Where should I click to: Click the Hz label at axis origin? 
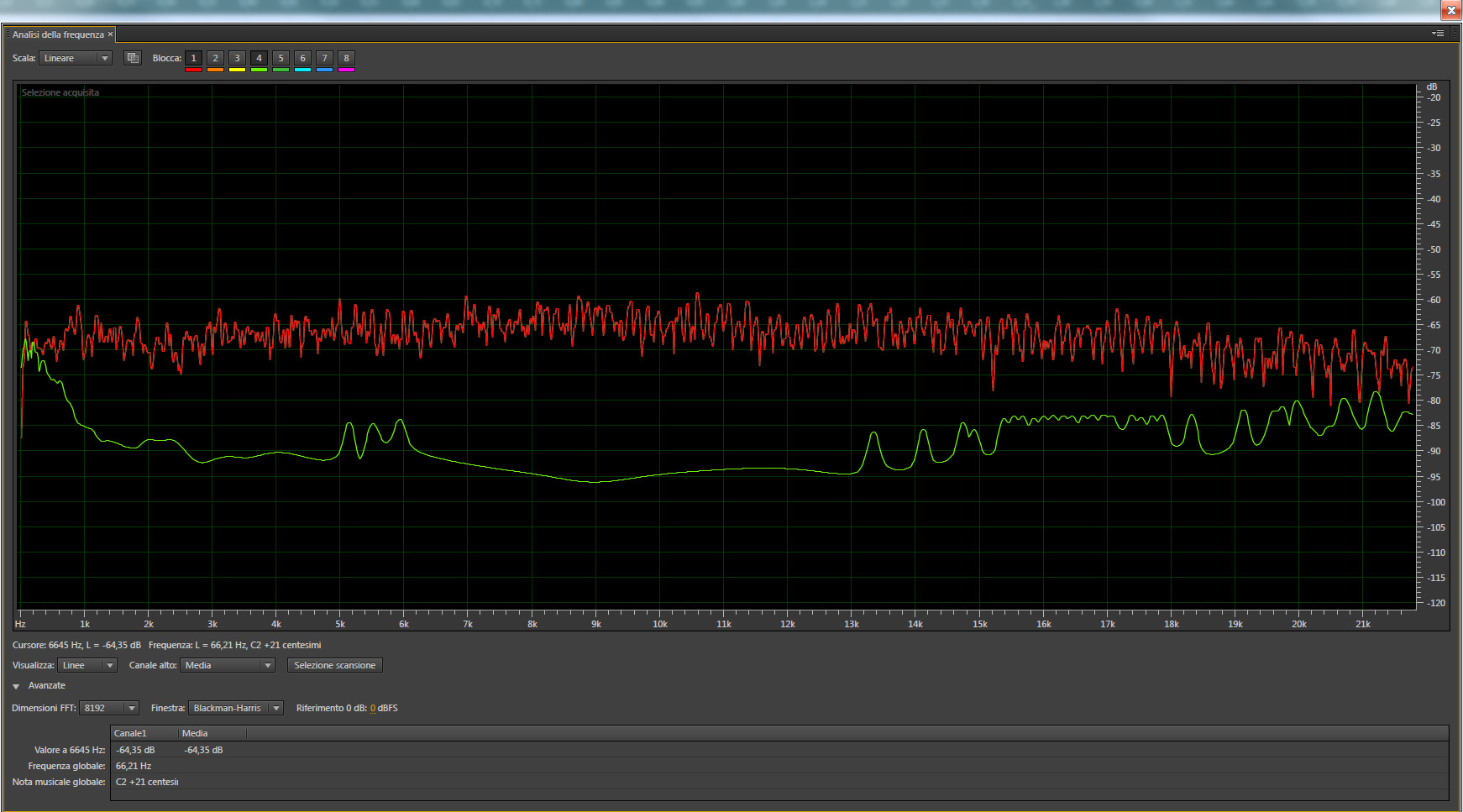pyautogui.click(x=20, y=624)
